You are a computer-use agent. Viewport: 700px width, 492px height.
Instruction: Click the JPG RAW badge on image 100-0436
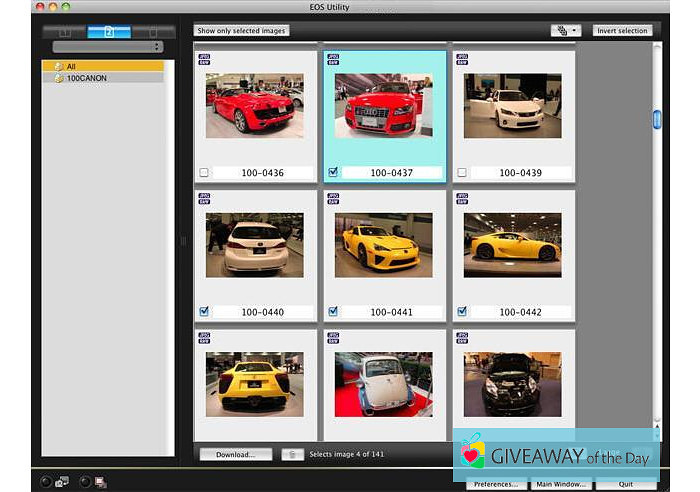click(204, 61)
